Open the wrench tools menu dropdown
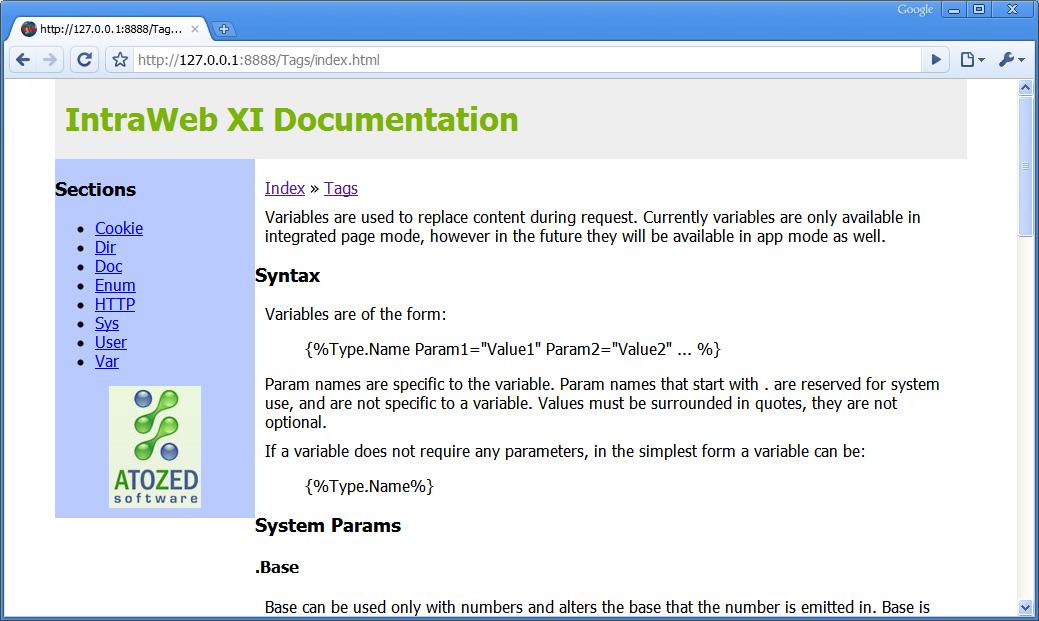The width and height of the screenshot is (1039, 621). tap(1011, 60)
